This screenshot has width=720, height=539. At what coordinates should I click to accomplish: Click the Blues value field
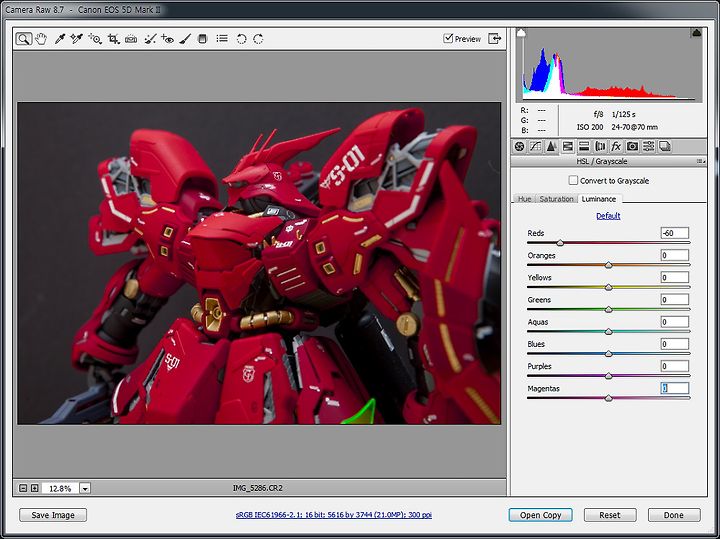[x=675, y=344]
